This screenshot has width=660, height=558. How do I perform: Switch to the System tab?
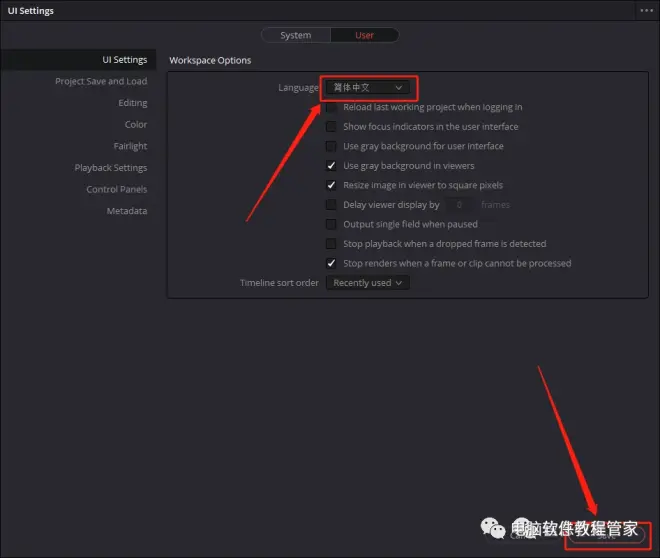coord(296,35)
